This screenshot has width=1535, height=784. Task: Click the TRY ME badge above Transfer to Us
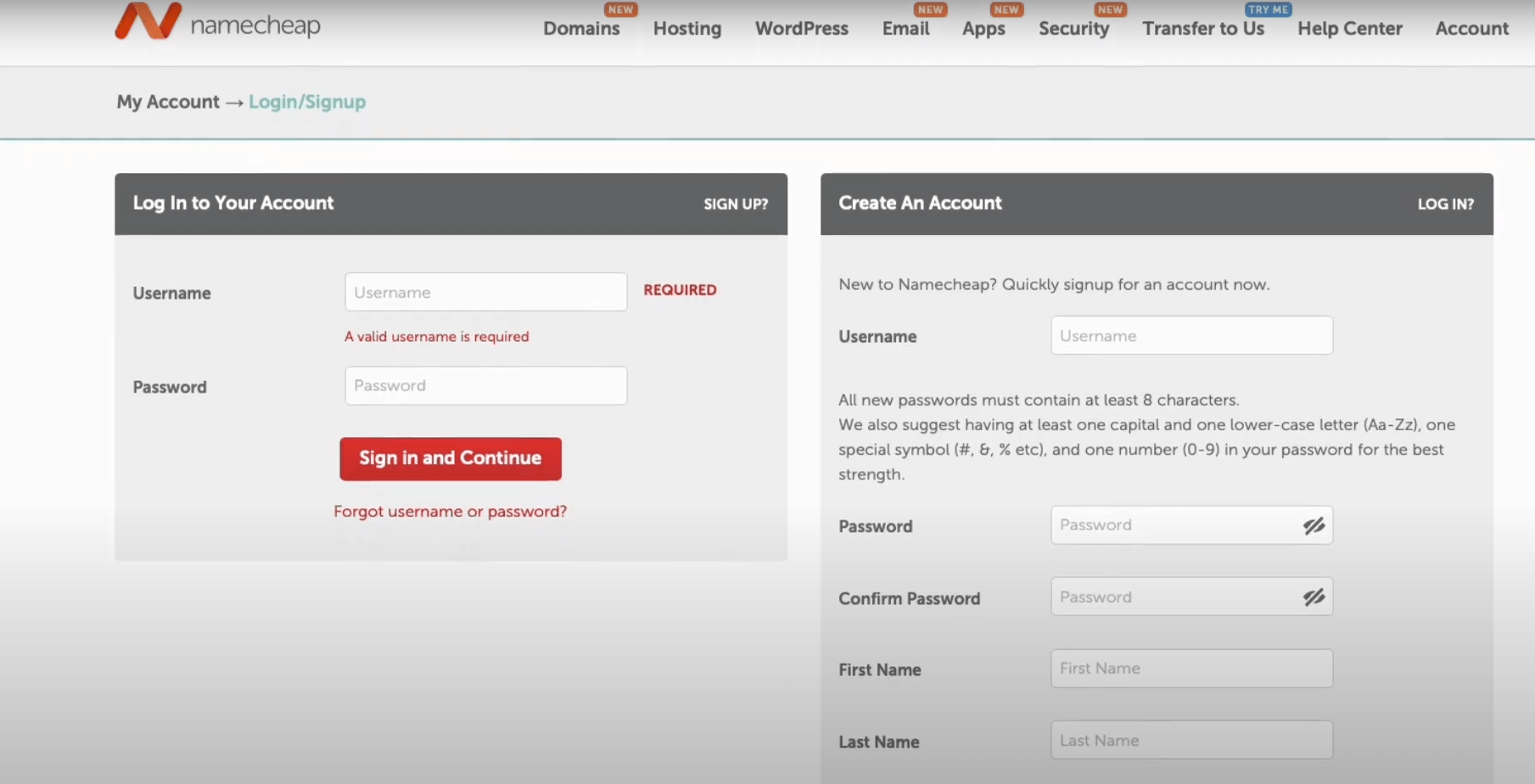point(1268,9)
